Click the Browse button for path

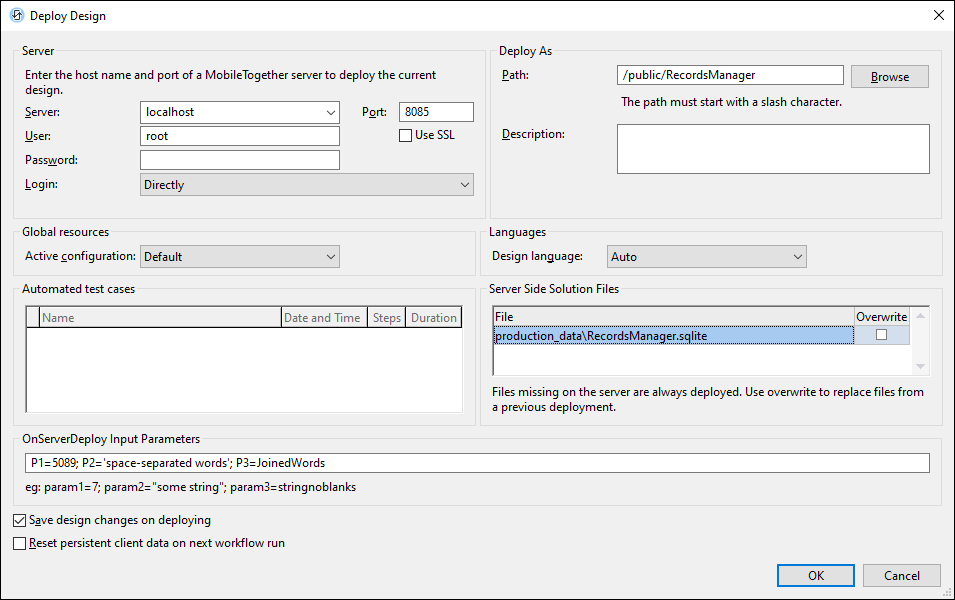889,76
